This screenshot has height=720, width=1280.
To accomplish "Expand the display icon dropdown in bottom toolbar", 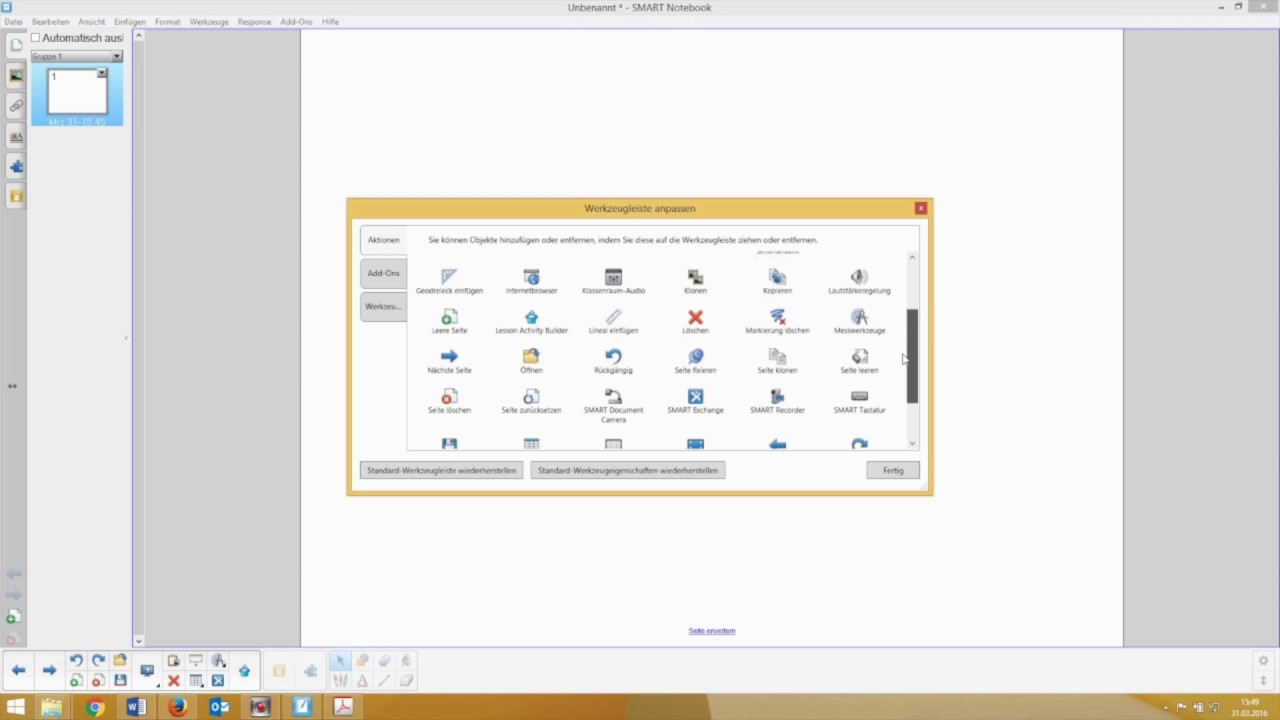I will tap(157, 685).
